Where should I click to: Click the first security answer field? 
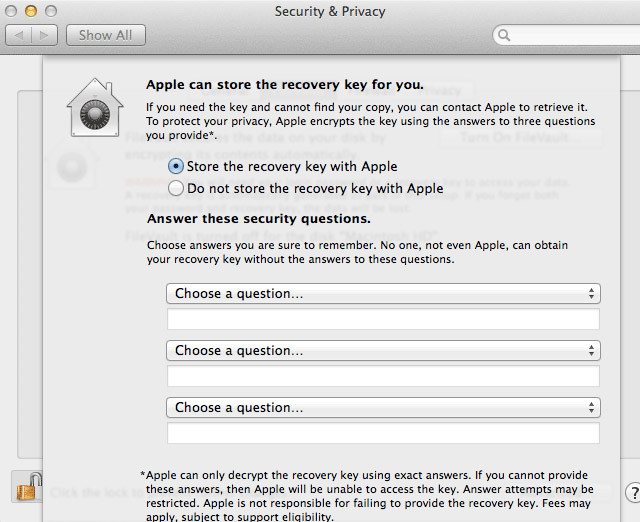[383, 319]
